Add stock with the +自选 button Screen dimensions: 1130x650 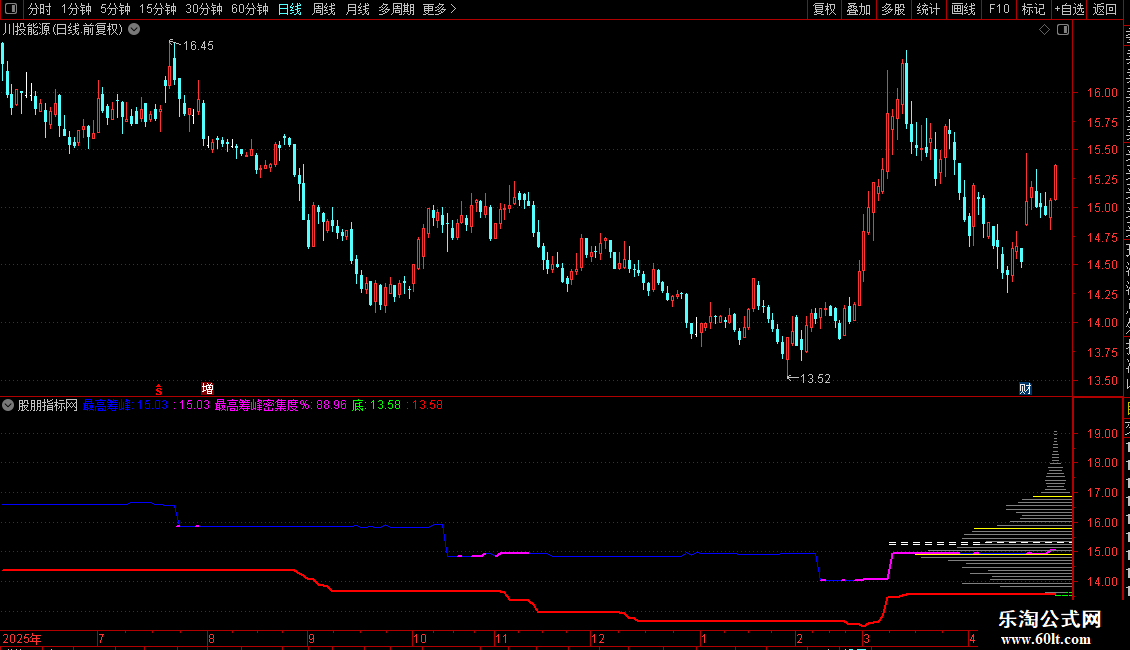(x=1069, y=9)
